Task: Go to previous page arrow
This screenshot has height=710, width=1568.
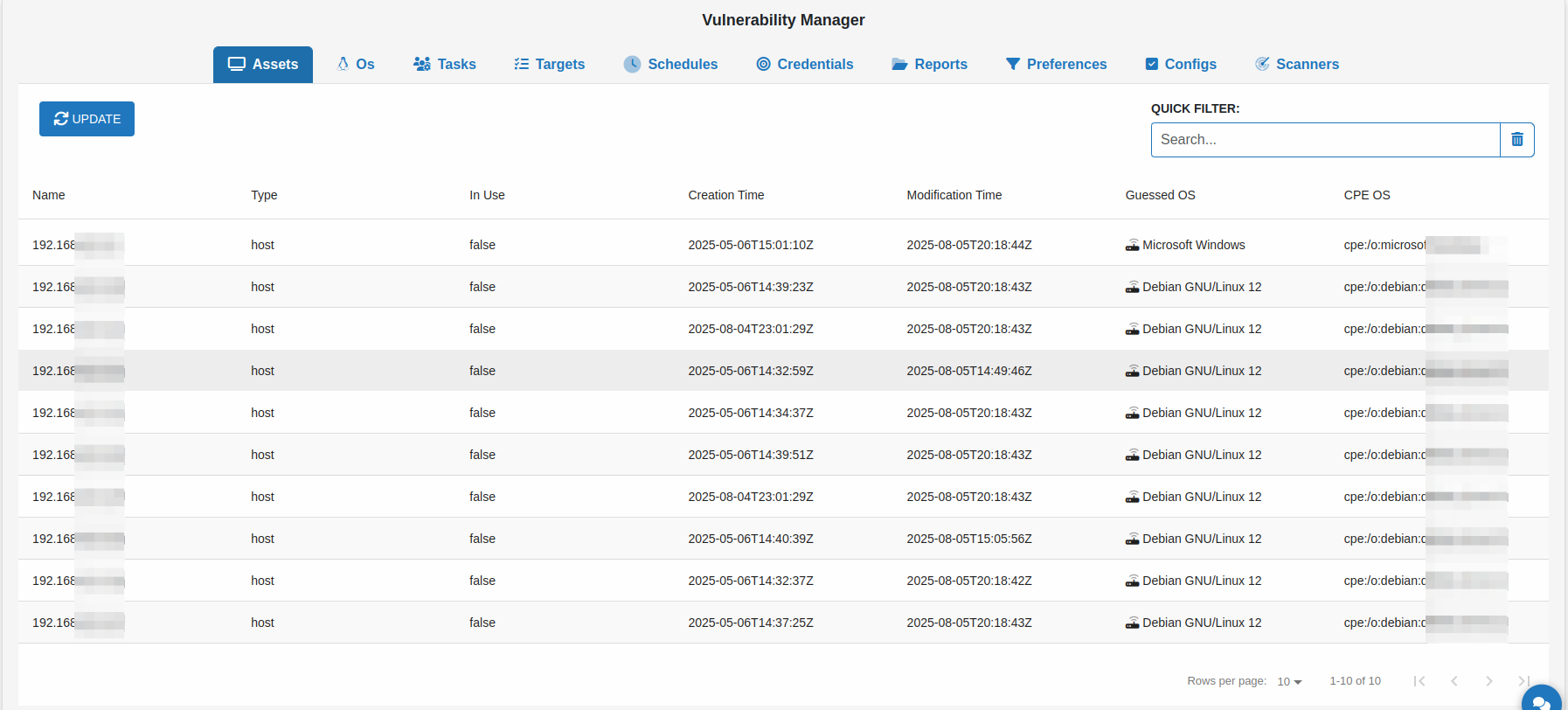Action: [x=1454, y=681]
